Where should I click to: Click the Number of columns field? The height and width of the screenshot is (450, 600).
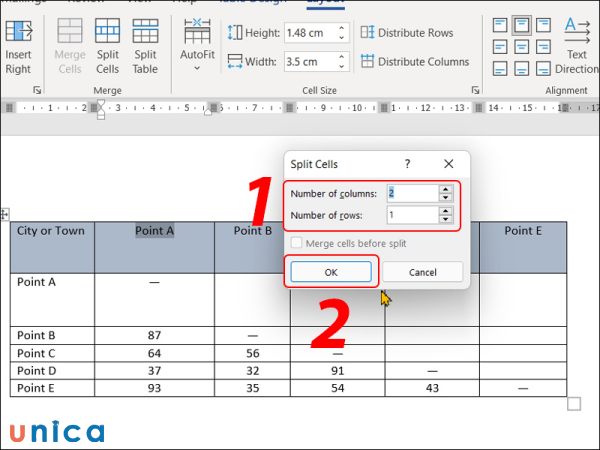point(412,193)
